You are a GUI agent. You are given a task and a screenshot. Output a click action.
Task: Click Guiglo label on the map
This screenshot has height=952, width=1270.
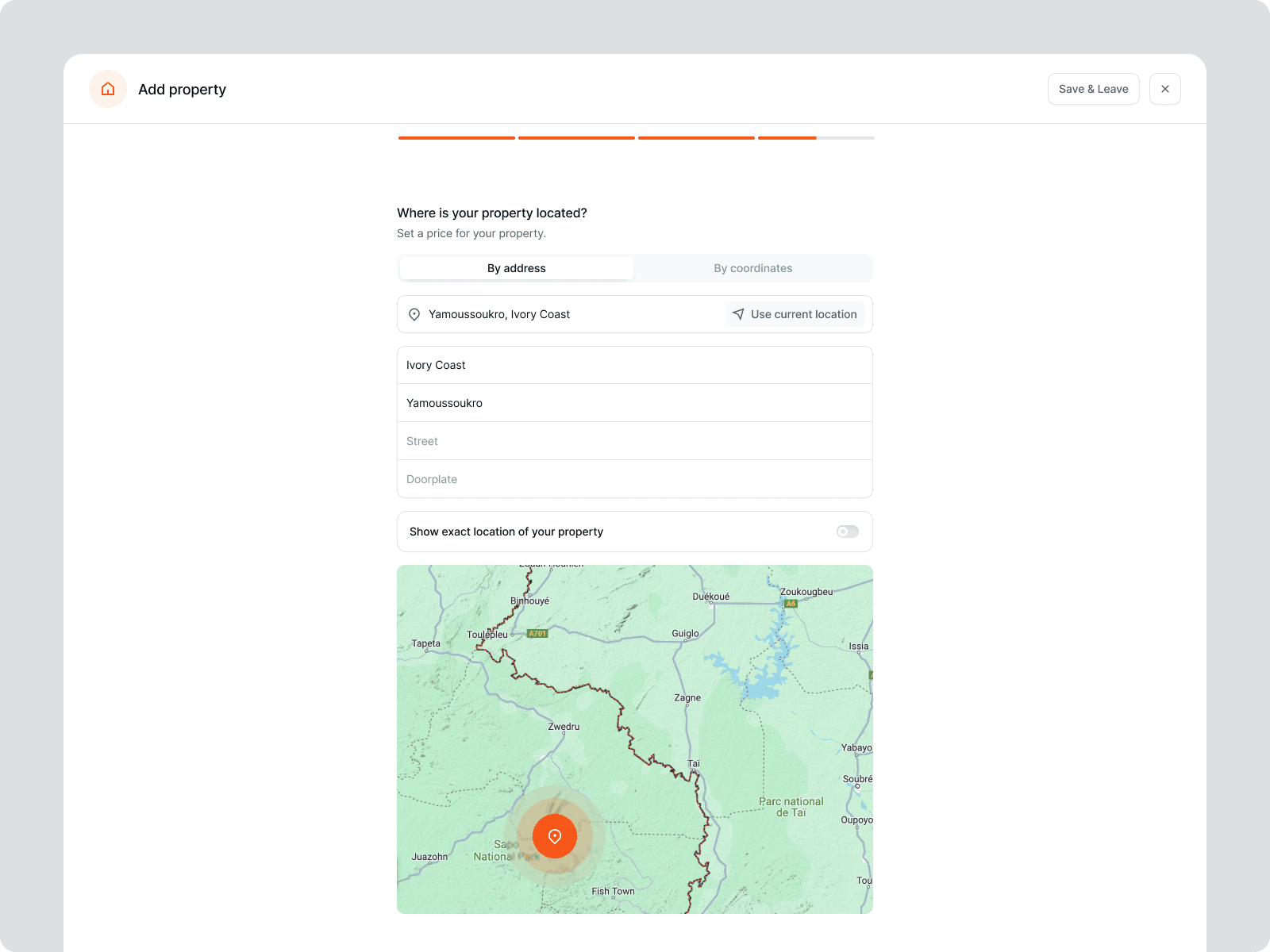[x=685, y=633]
